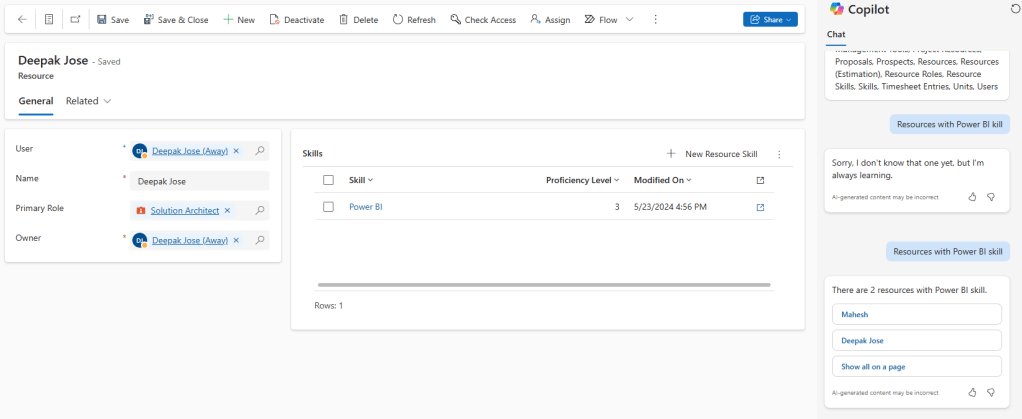Select the Chat tab in Copilot
This screenshot has width=1022, height=419.
click(836, 36)
